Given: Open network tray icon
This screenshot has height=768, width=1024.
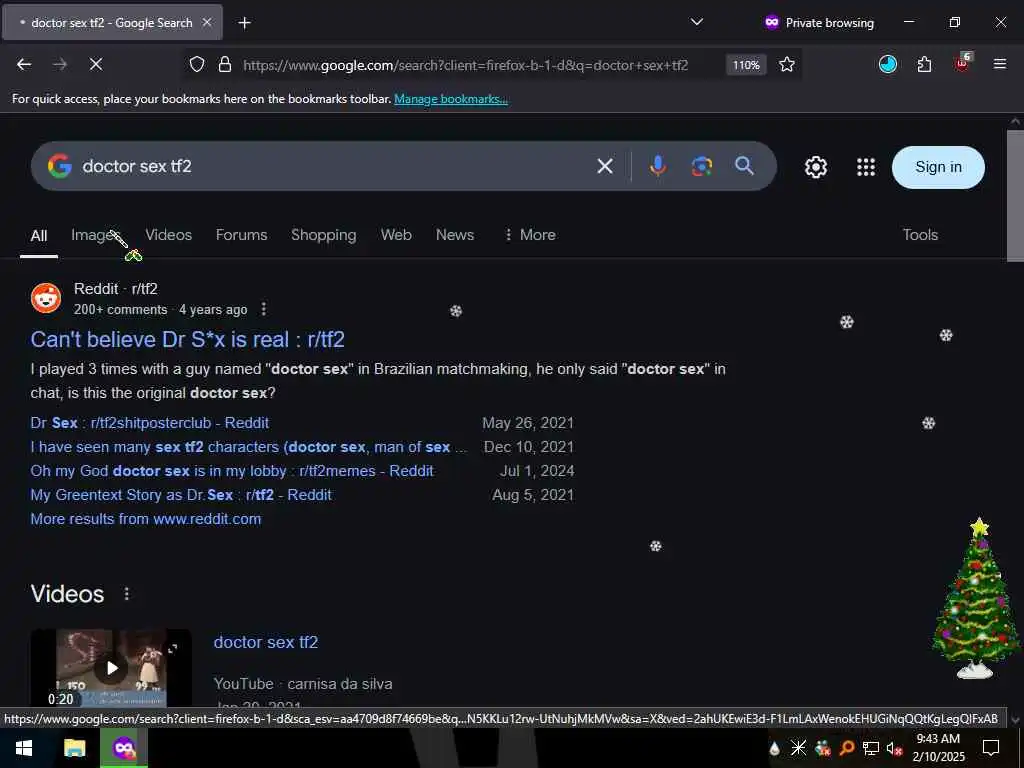Looking at the screenshot, I should coord(871,748).
